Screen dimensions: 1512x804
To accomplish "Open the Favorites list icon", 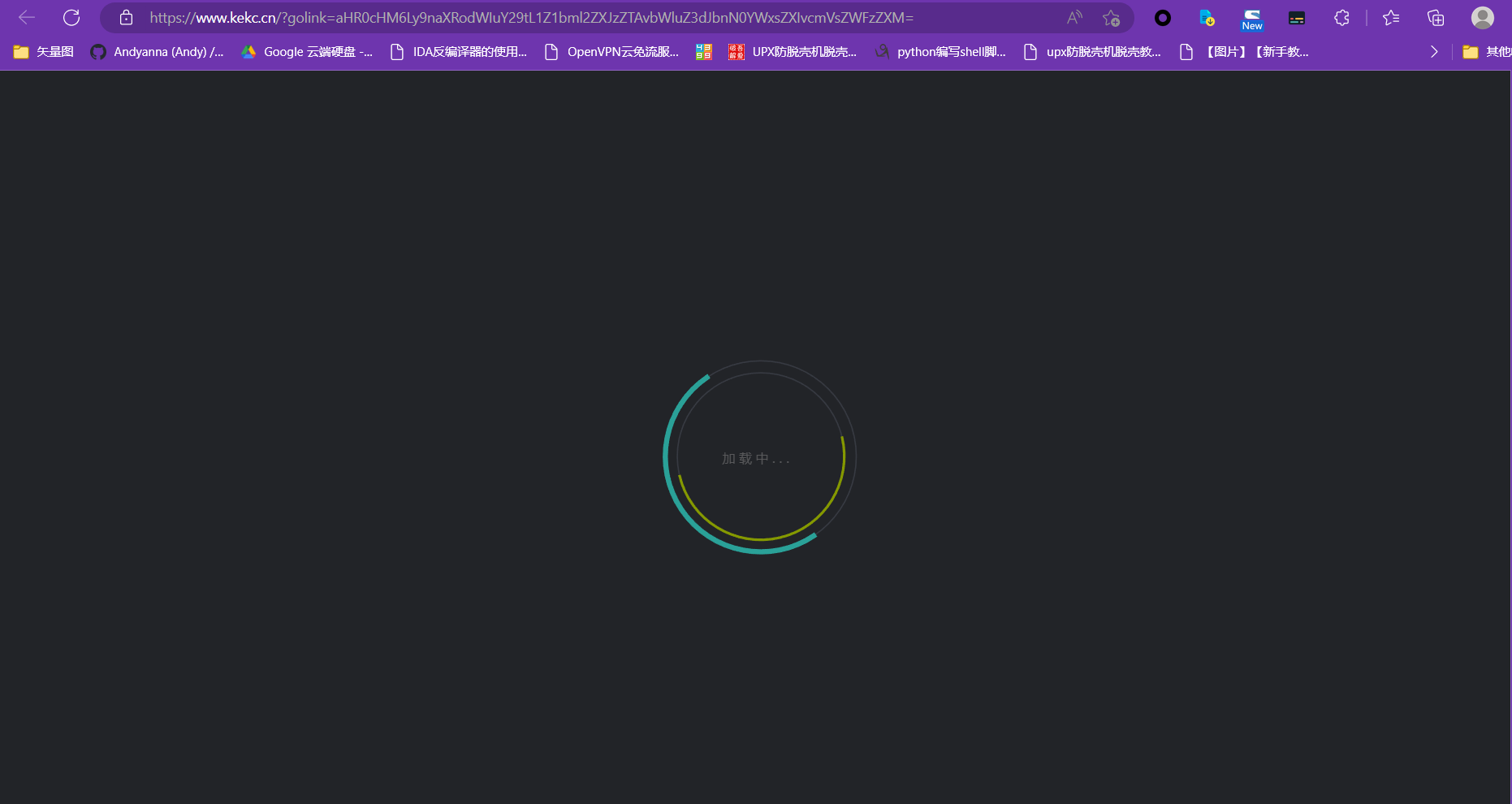I will (1391, 18).
